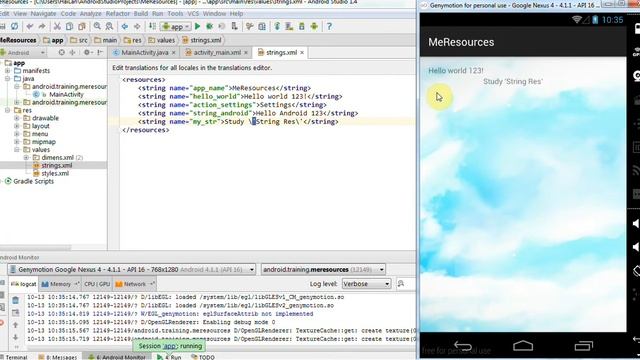Select MainActivity in project tree
Screen dimensions: 640x360
[x=66, y=94]
